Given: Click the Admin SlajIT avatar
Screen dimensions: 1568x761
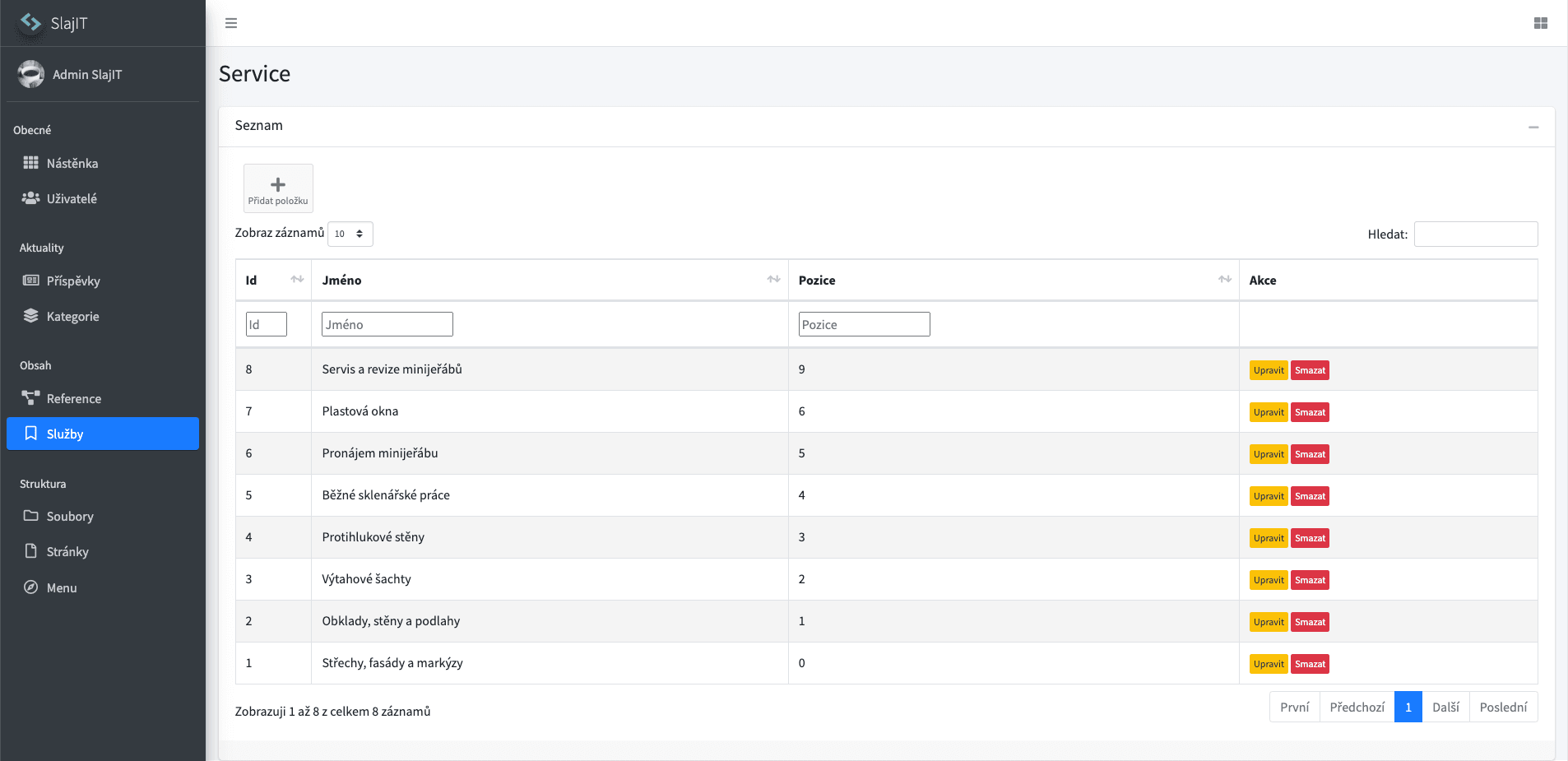Looking at the screenshot, I should click(31, 74).
